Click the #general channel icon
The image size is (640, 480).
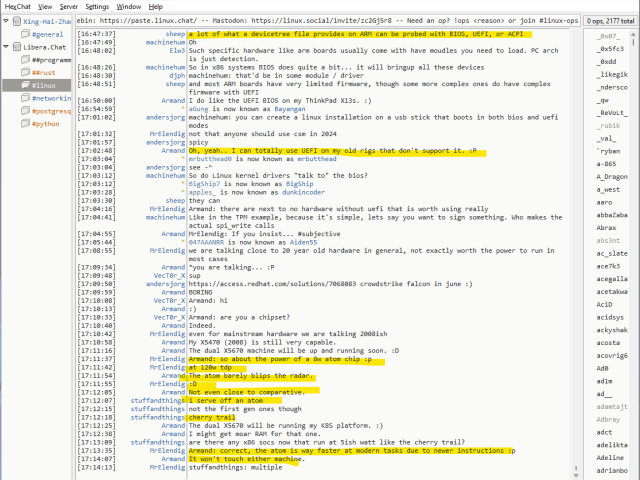pyautogui.click(x=25, y=34)
